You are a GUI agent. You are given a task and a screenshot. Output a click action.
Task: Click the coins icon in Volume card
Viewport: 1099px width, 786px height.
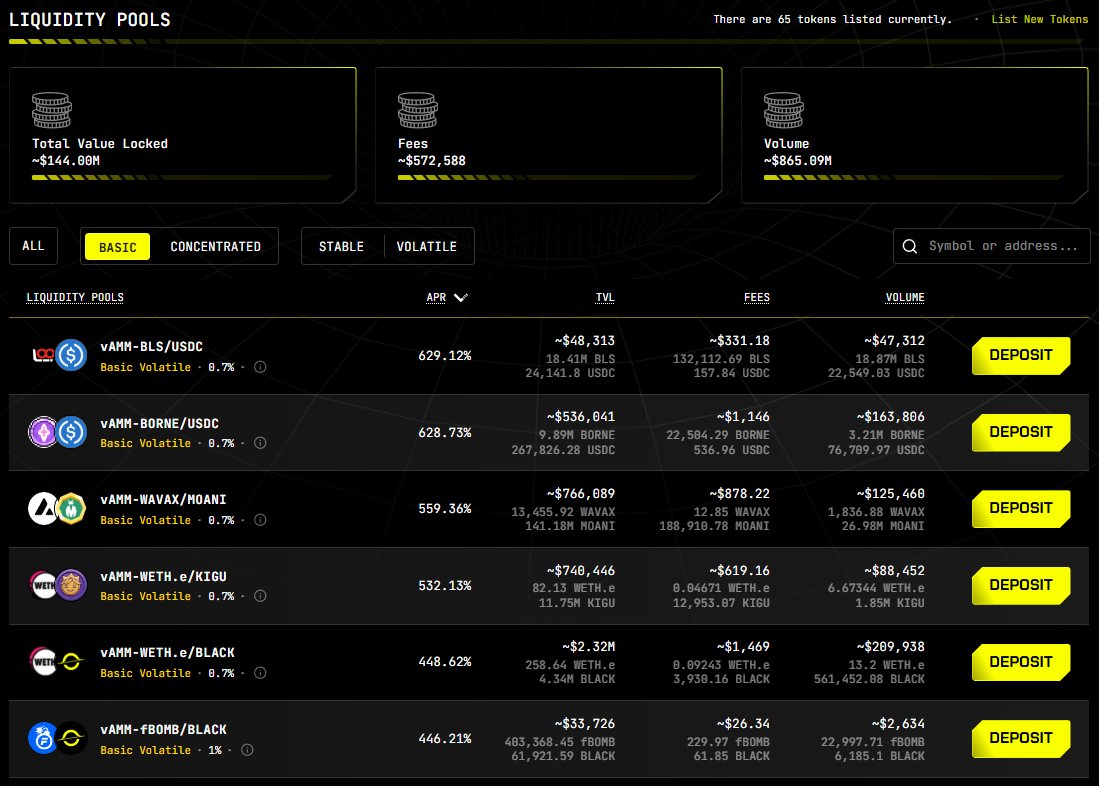pyautogui.click(x=784, y=110)
